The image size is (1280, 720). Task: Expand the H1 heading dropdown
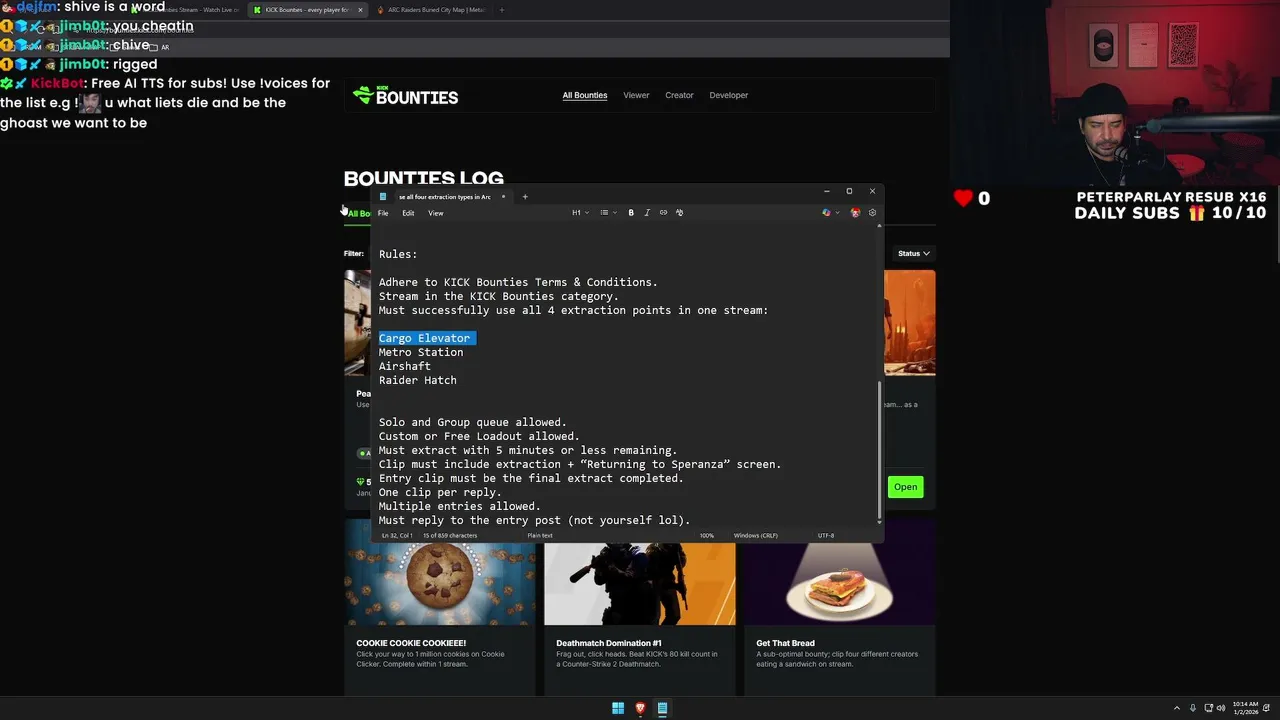[580, 213]
